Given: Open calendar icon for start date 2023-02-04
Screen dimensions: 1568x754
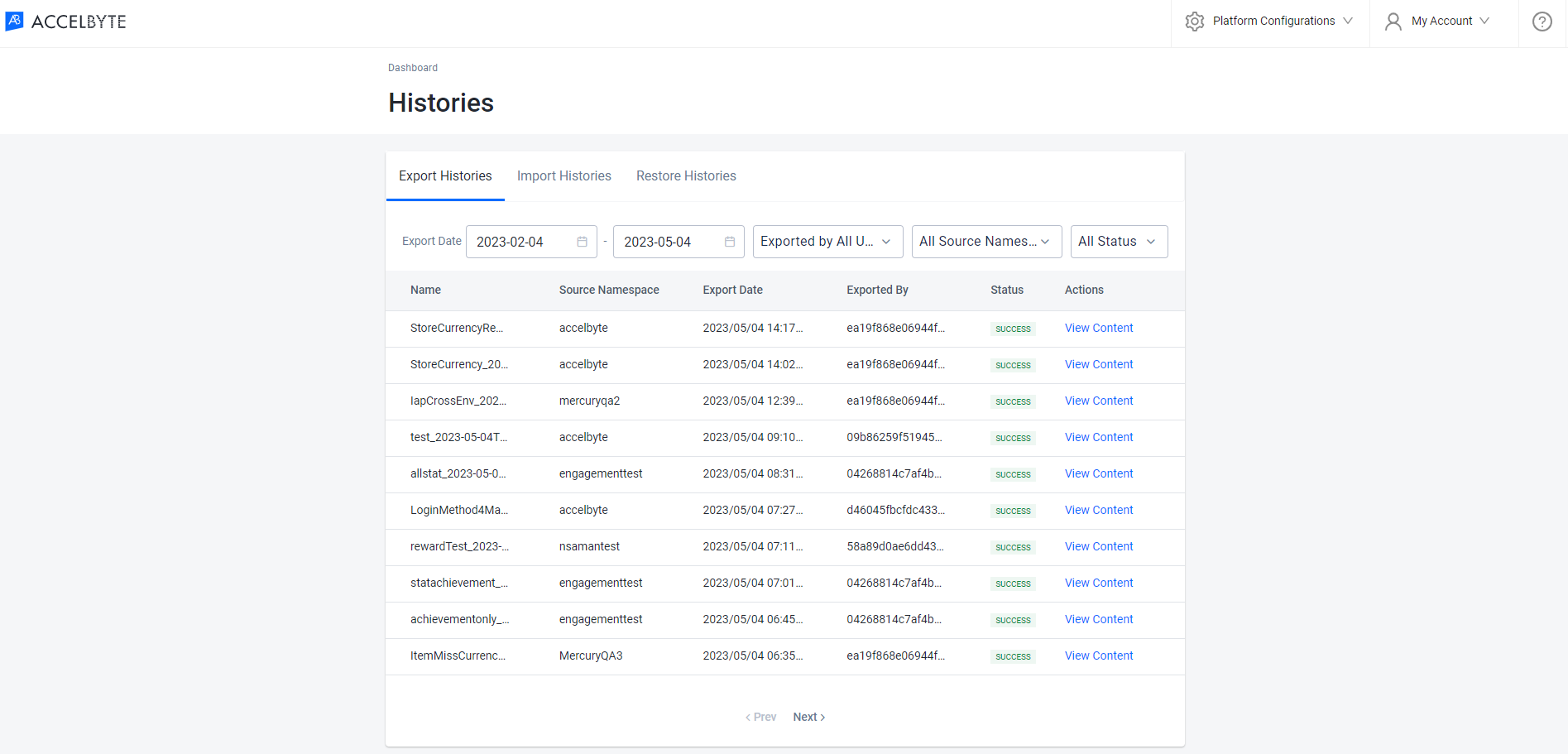Looking at the screenshot, I should [x=583, y=242].
